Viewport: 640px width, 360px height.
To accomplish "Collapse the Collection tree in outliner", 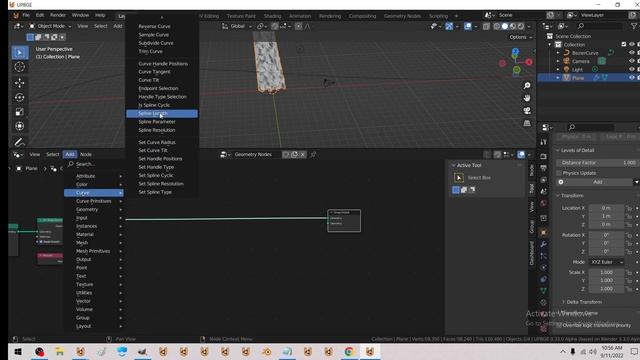I will [x=550, y=44].
